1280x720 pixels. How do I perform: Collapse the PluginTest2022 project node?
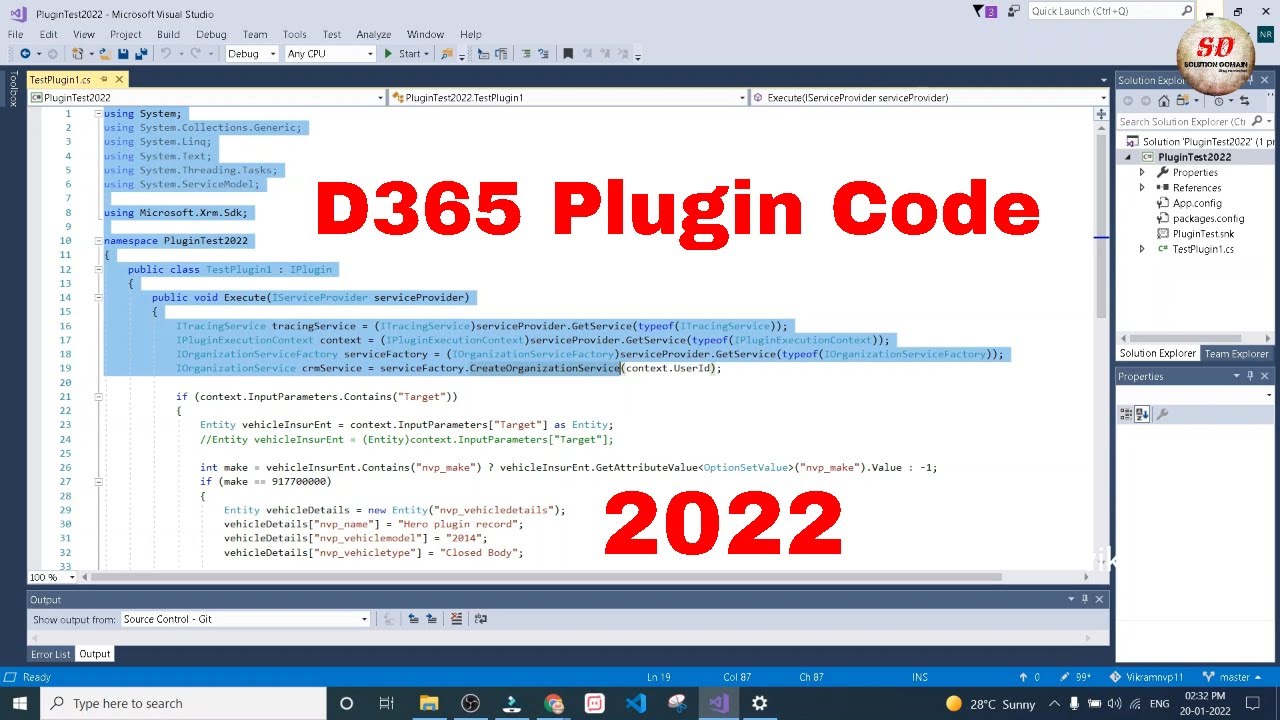click(1129, 157)
